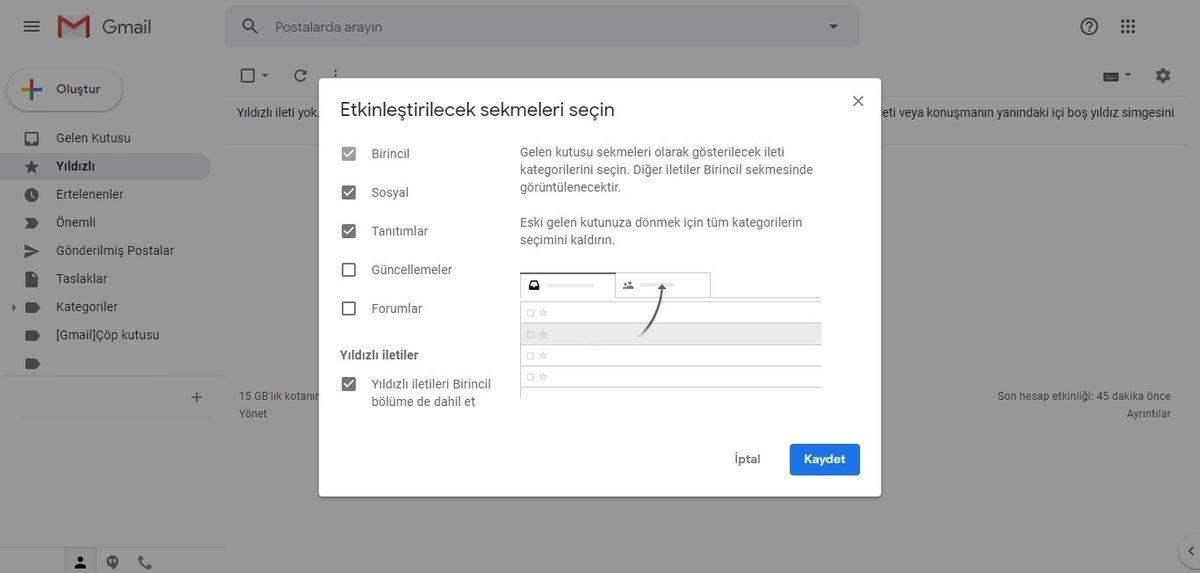Click the Kaydet button
Image resolution: width=1200 pixels, height=573 pixels.
tap(825, 459)
